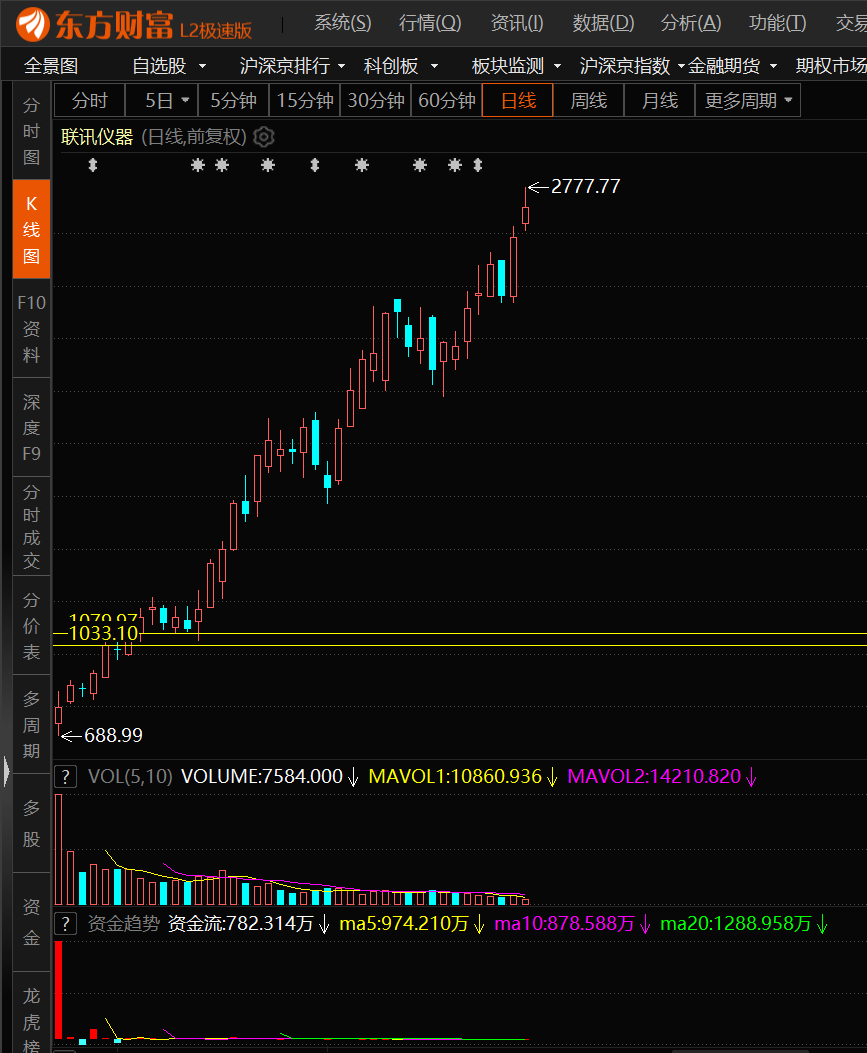Select the 日线 period tab
Screen dimensions: 867x1053
coord(518,101)
